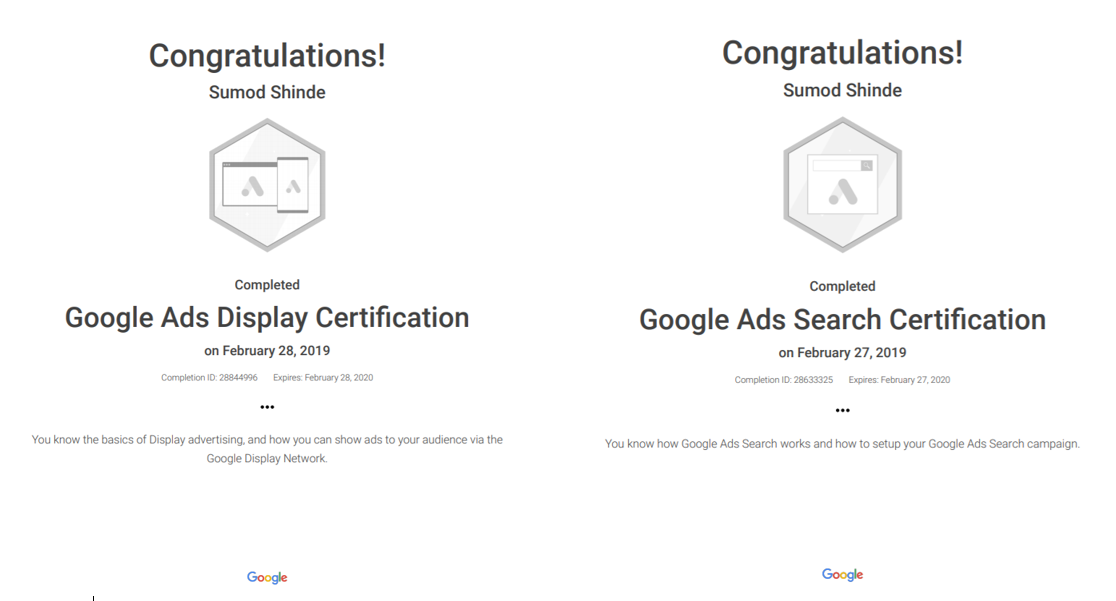This screenshot has width=1116, height=601.
Task: Click the Sumod Shinde name on the Search certificate
Action: click(843, 90)
